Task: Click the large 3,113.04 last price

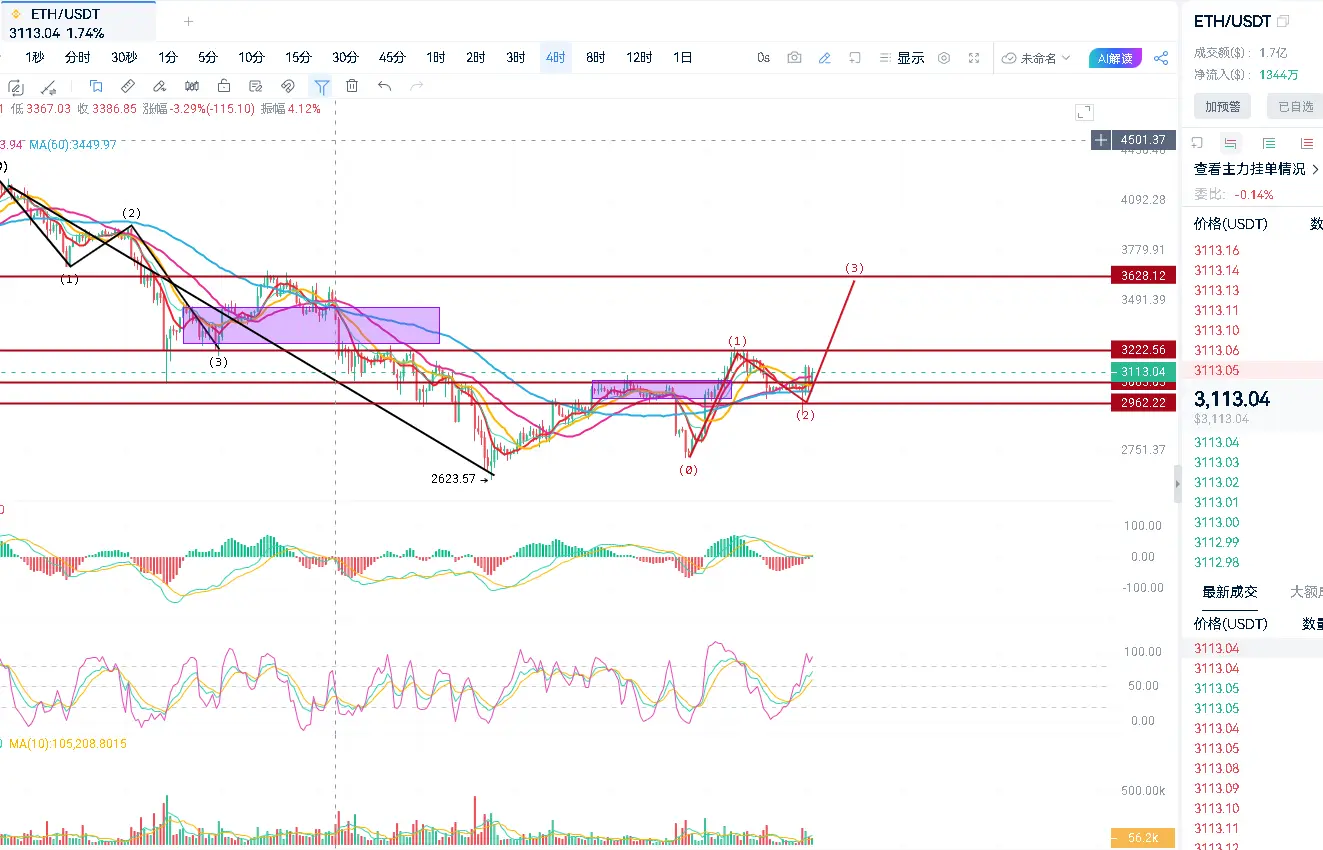Action: pyautogui.click(x=1232, y=399)
